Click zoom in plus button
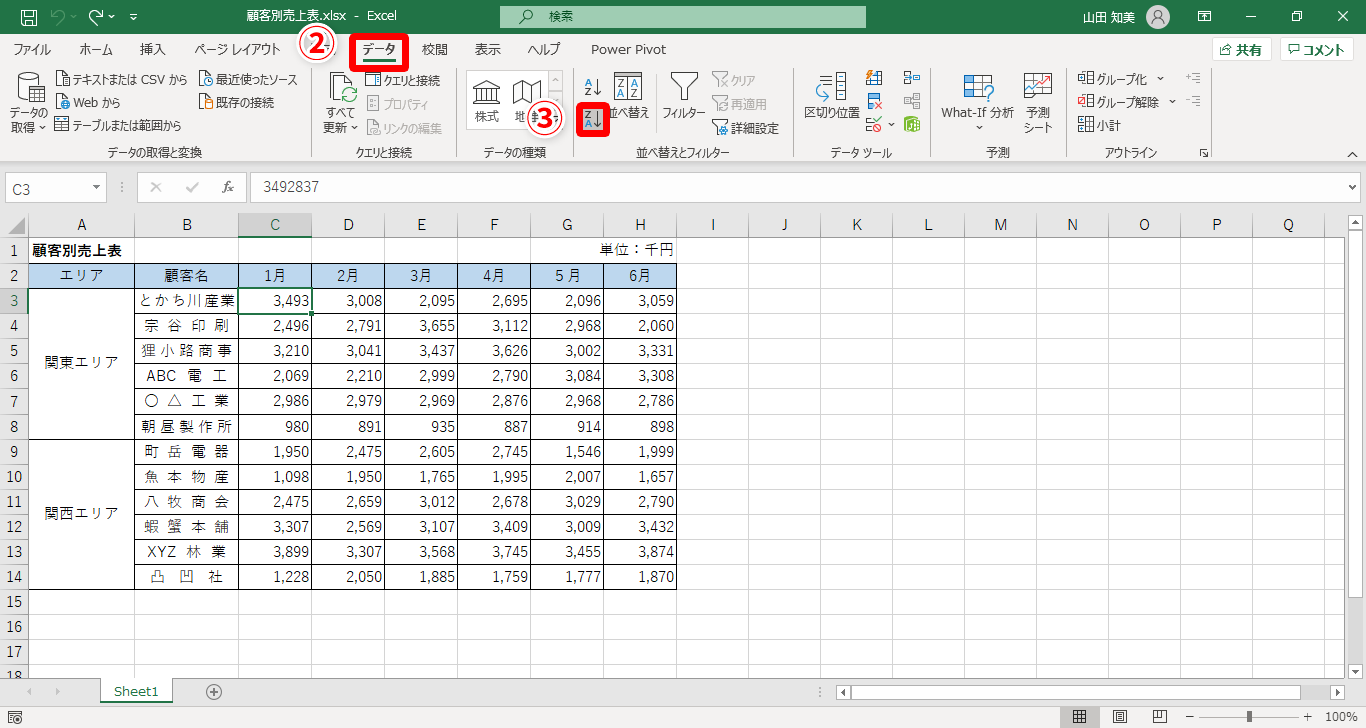Image resolution: width=1366 pixels, height=728 pixels. [x=1307, y=717]
